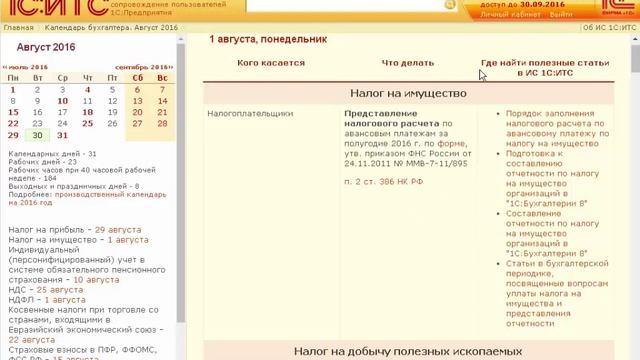This screenshot has width=640, height=360.
Task: Go to Главная breadcrumb
Action: pyautogui.click(x=18, y=28)
